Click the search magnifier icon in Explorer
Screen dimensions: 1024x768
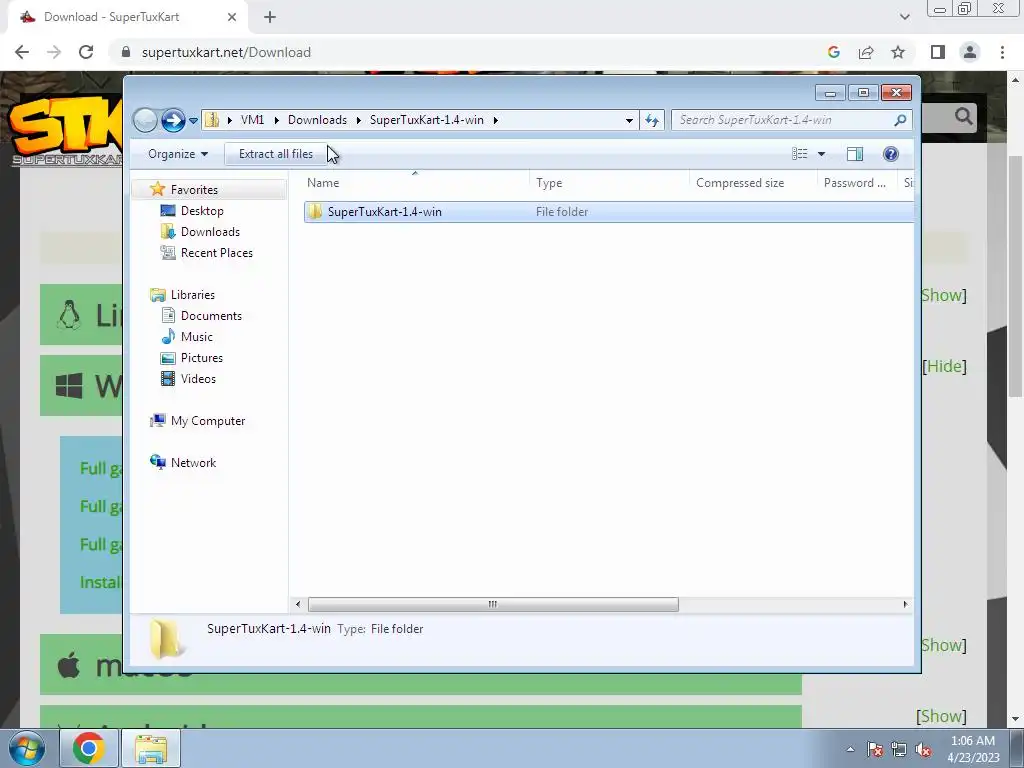click(900, 120)
